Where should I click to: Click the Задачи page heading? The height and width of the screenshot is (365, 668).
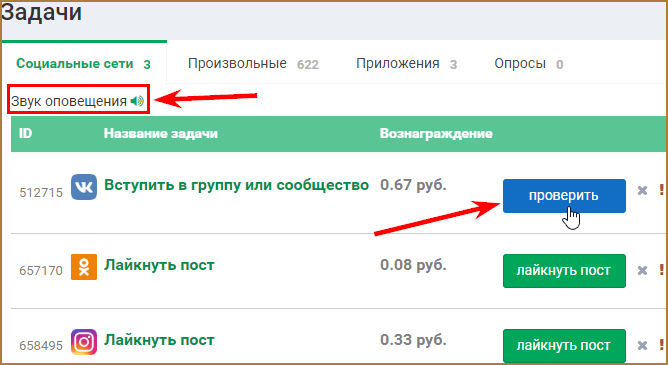42,12
